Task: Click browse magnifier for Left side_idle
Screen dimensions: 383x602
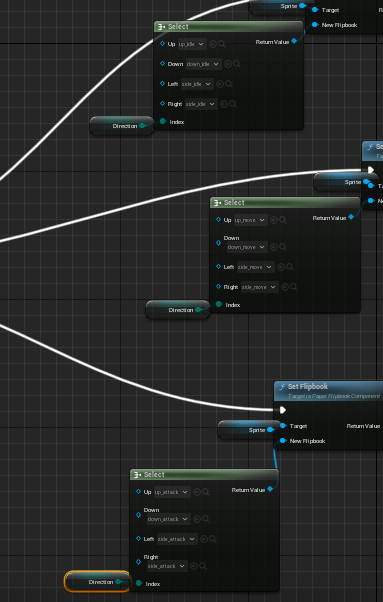Action: click(x=229, y=84)
